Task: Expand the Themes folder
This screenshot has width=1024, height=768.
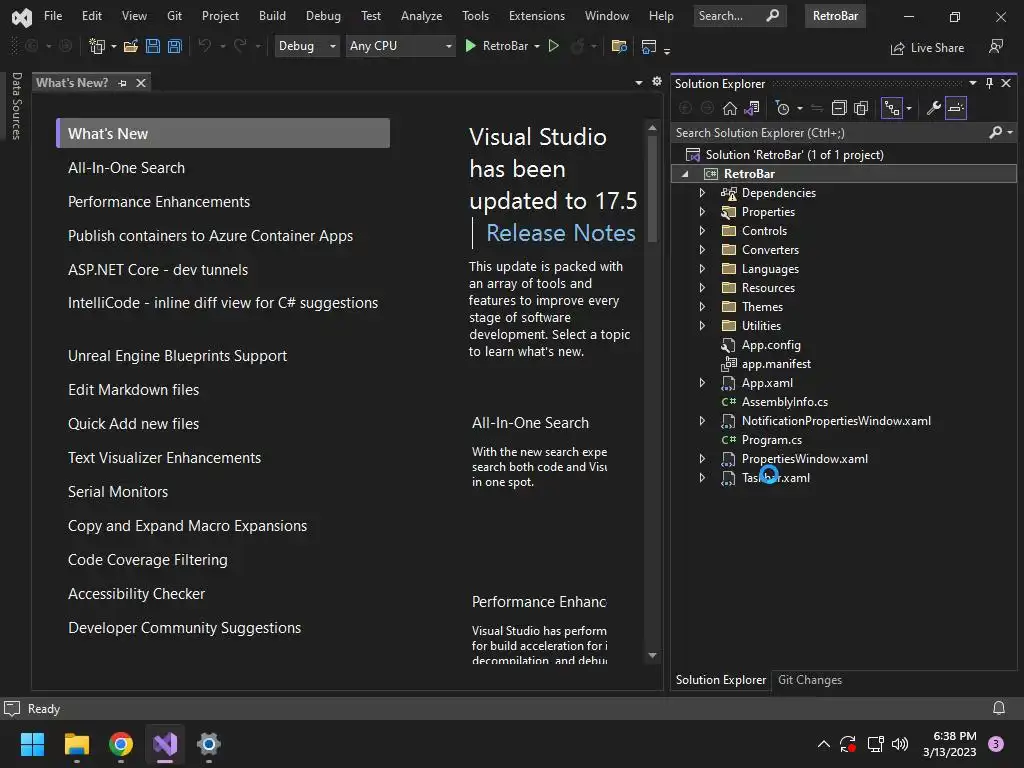Action: coord(702,306)
